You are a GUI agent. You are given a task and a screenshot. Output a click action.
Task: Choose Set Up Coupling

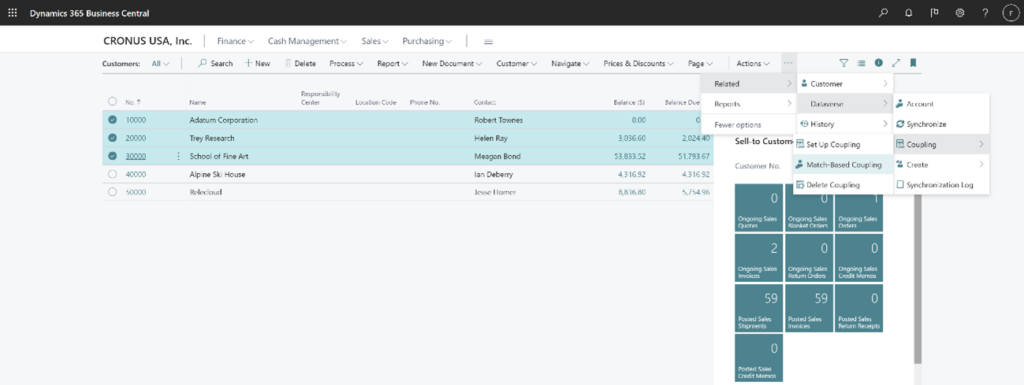click(x=842, y=144)
